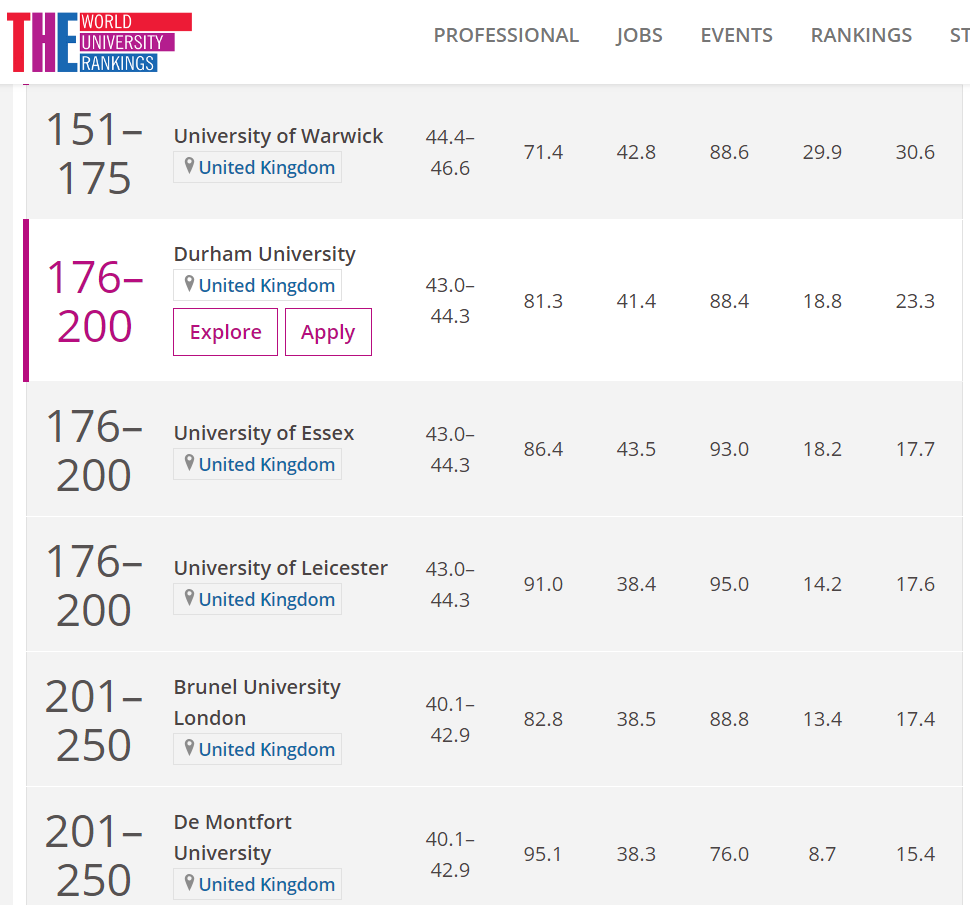Open the Events menu item
The height and width of the screenshot is (905, 970).
(736, 36)
